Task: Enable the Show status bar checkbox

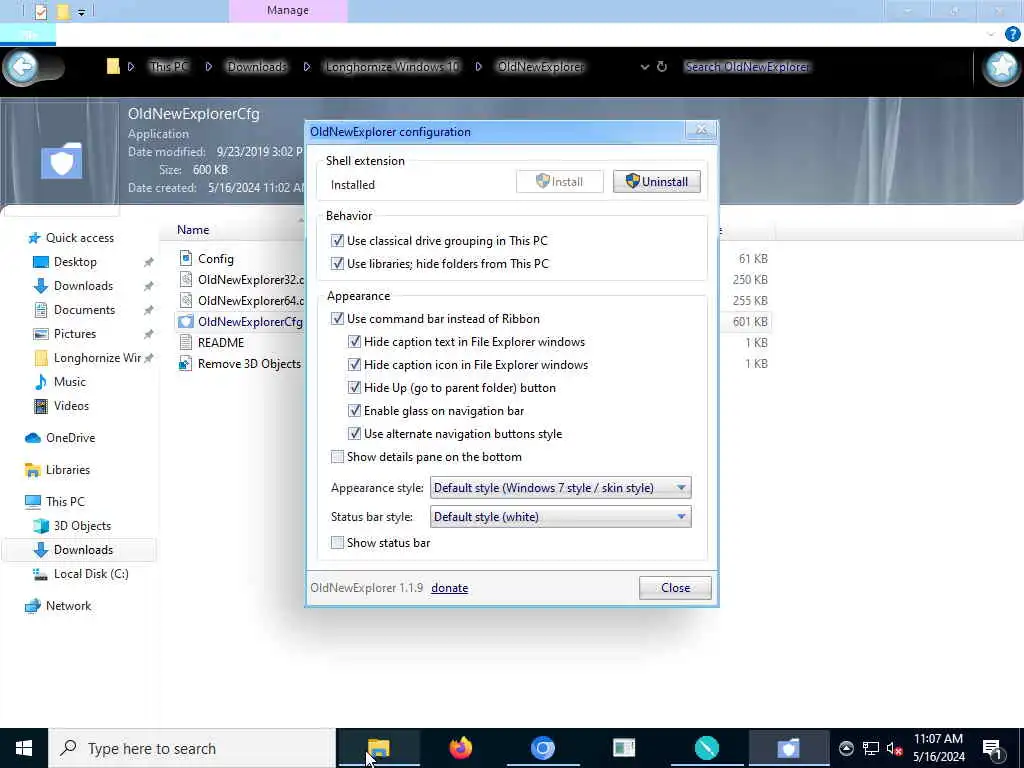Action: (x=337, y=543)
